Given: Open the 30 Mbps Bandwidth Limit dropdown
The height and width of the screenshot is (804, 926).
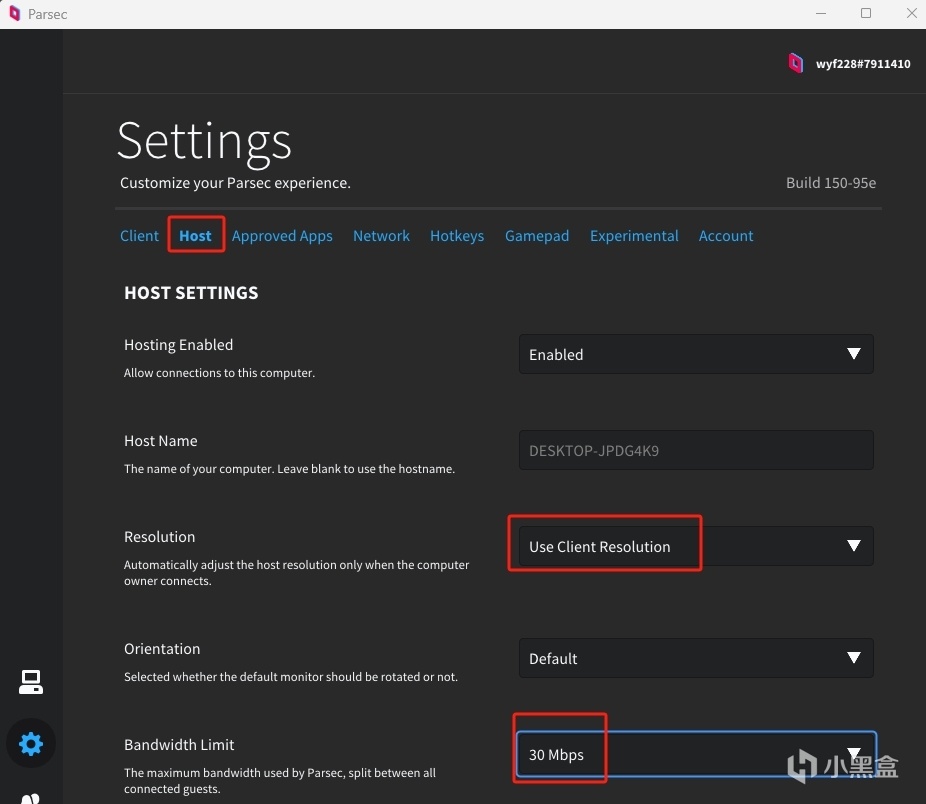Looking at the screenshot, I should 695,754.
